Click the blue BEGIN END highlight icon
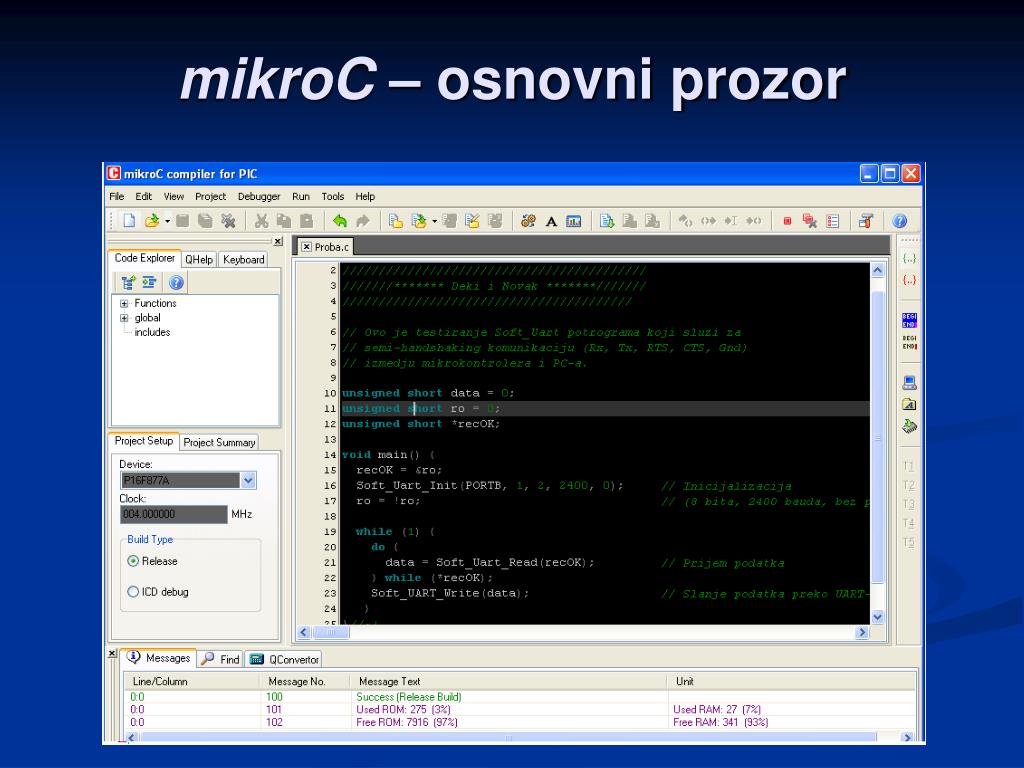Image resolution: width=1024 pixels, height=768 pixels. [909, 321]
